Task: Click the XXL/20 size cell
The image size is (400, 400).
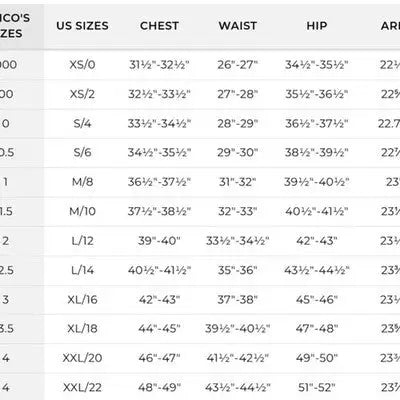Action: (82, 358)
